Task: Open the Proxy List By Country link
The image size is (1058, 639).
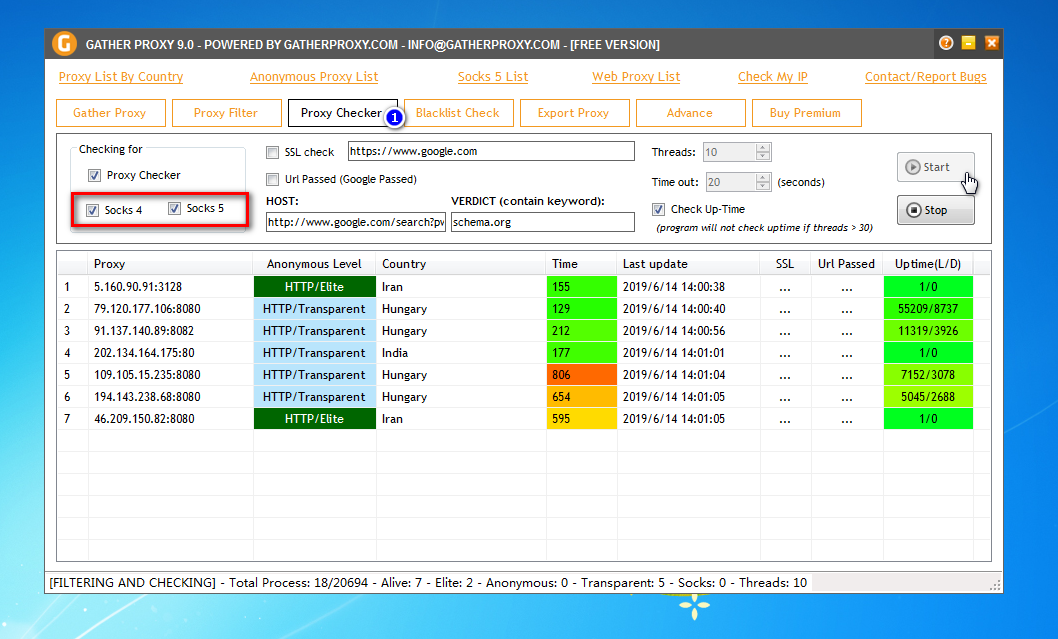Action: point(121,77)
